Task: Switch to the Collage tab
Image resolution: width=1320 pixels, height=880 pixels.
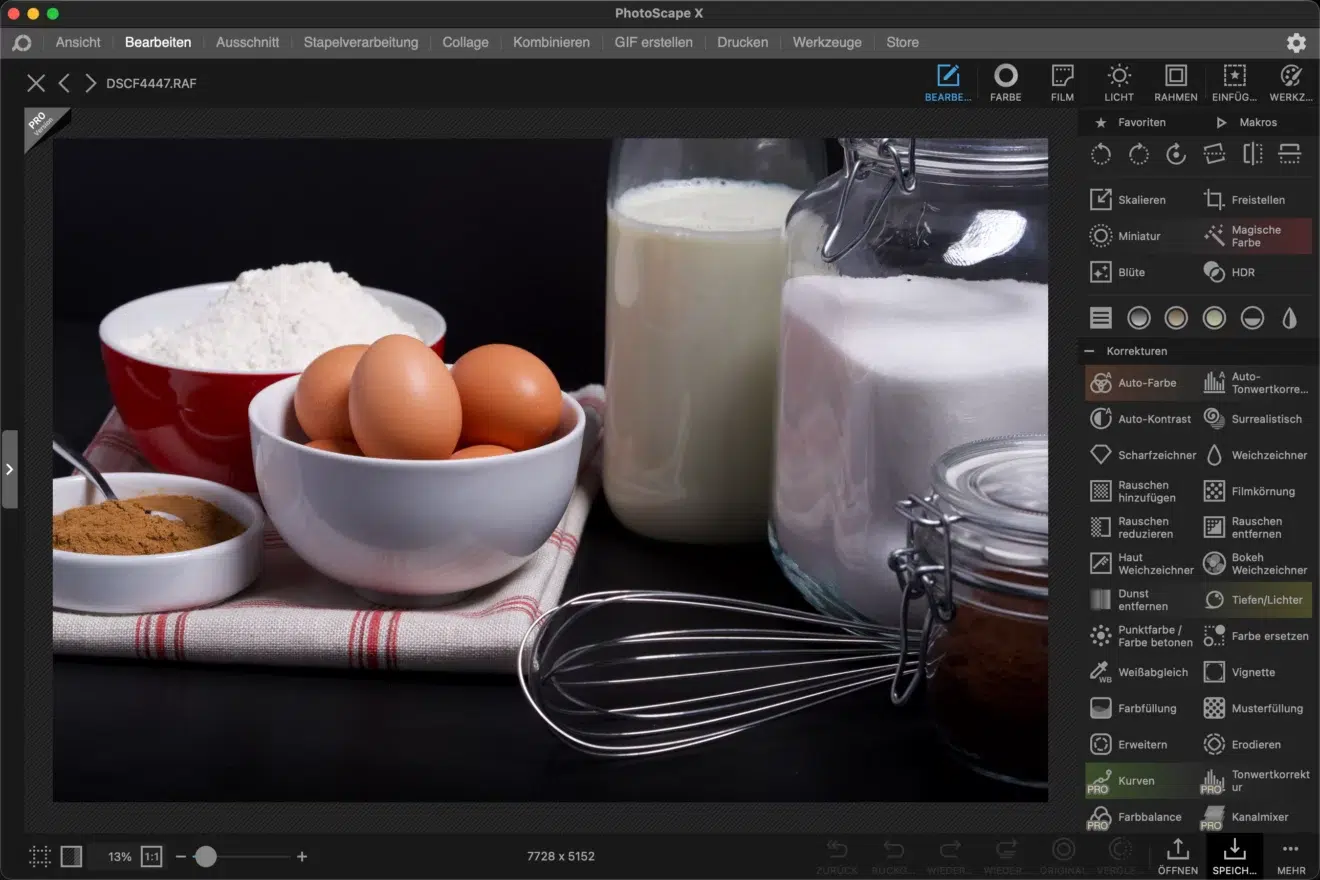Action: pyautogui.click(x=465, y=42)
